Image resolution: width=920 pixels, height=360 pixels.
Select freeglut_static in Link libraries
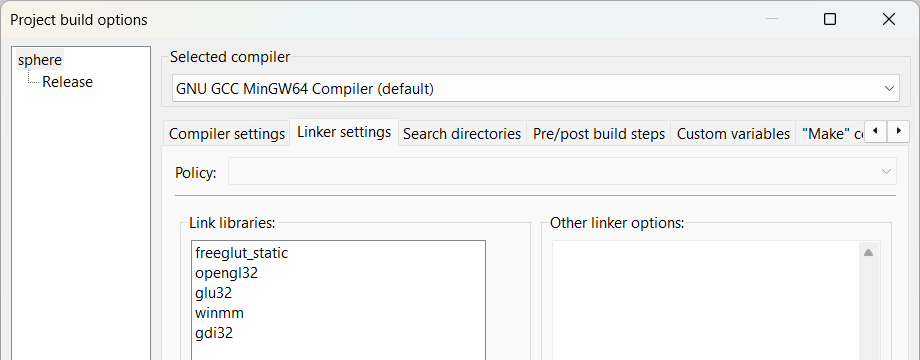(x=242, y=253)
